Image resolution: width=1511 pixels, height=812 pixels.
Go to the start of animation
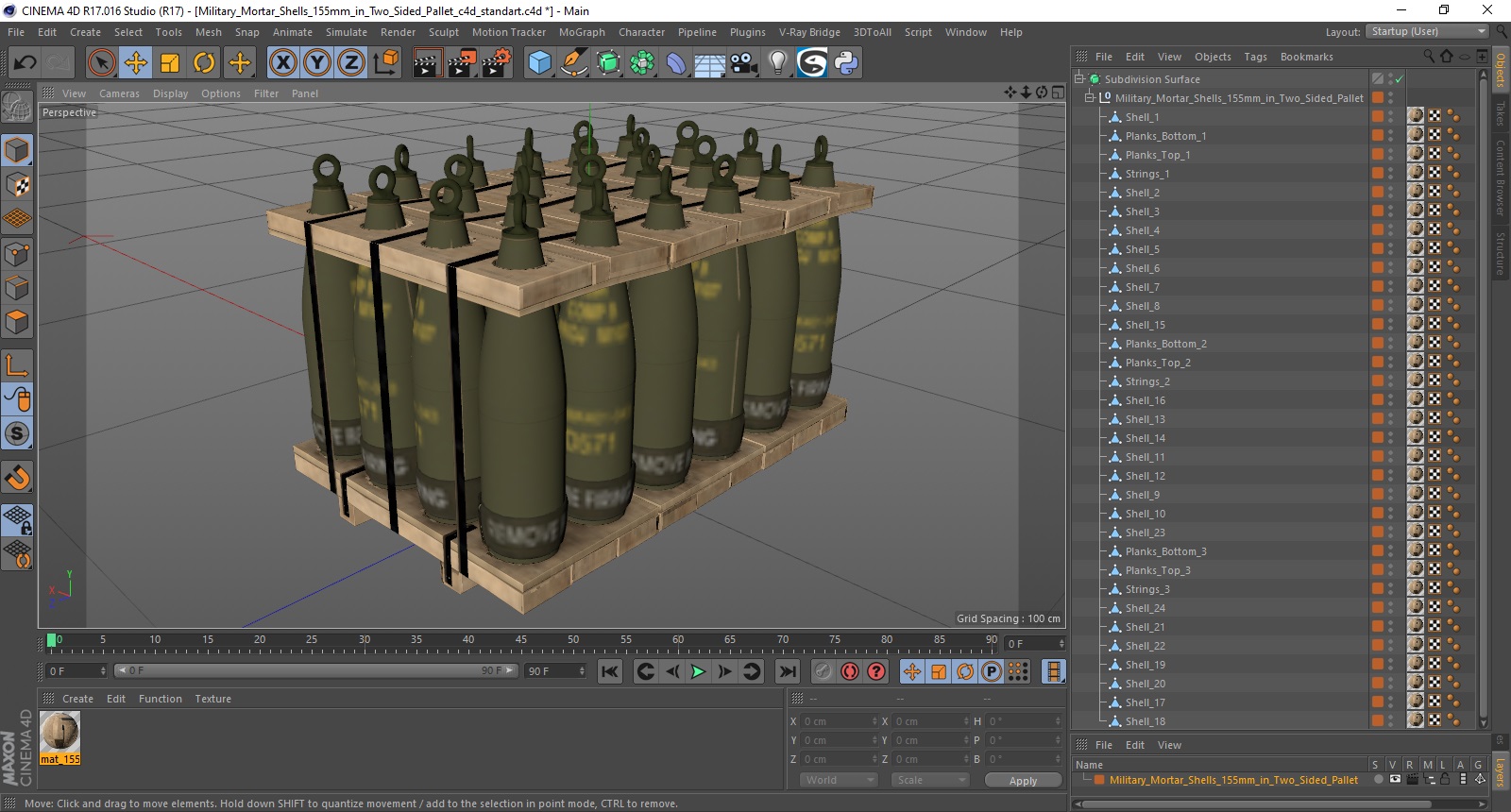610,671
